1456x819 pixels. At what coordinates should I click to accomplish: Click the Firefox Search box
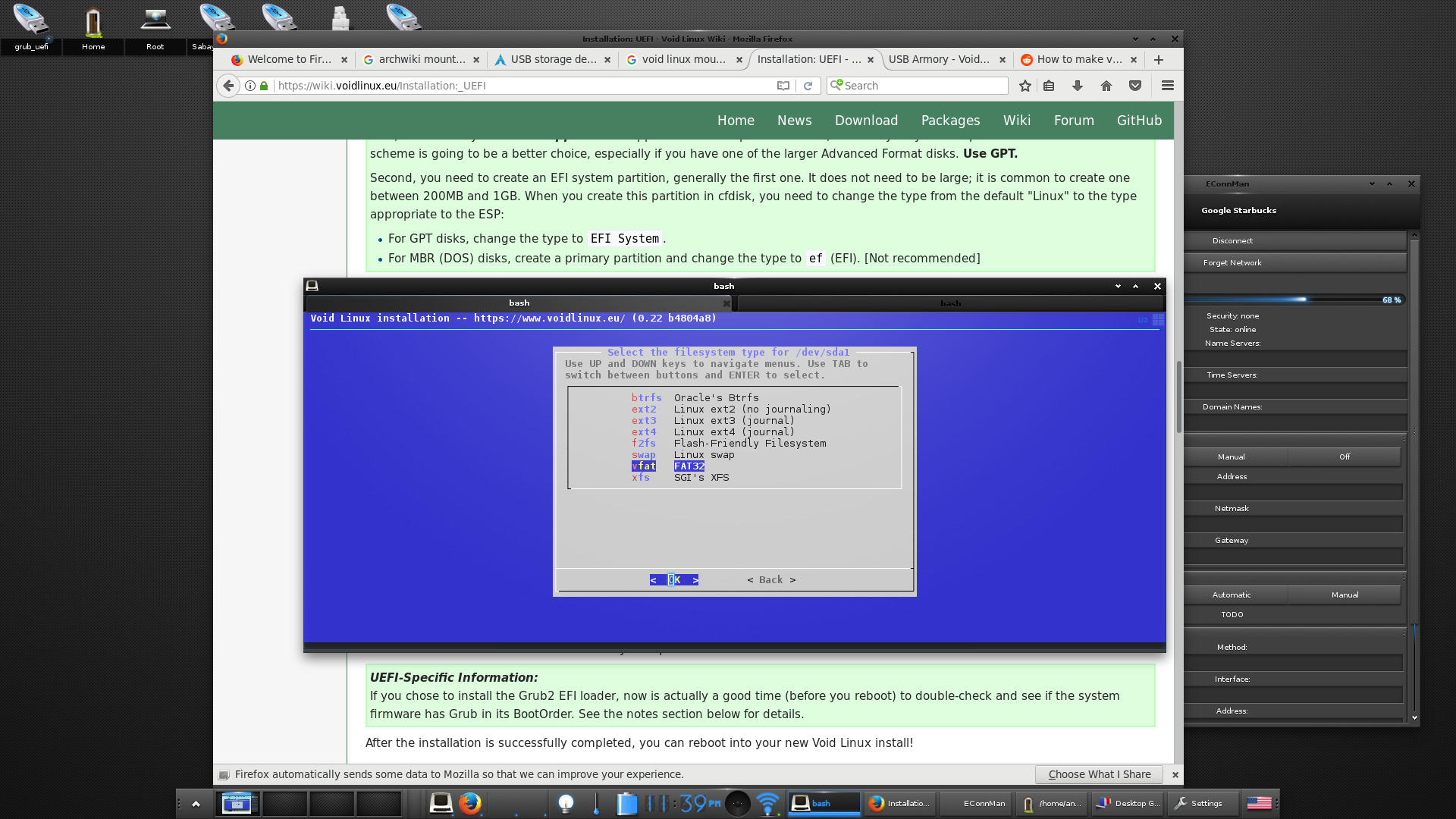[x=918, y=86]
